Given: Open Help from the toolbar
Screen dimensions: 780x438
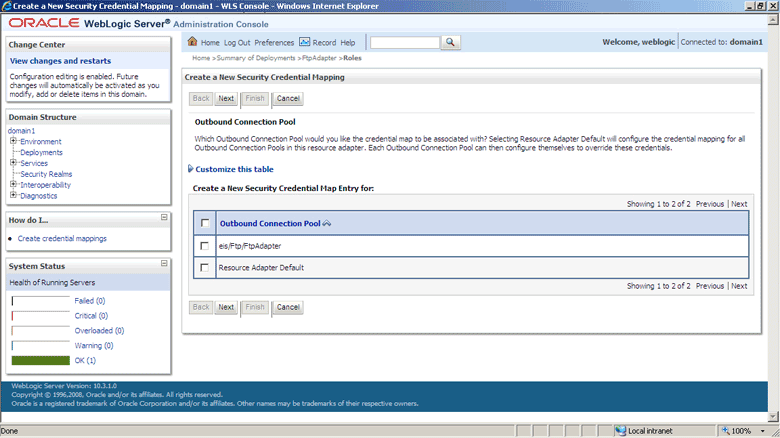Looking at the screenshot, I should (x=348, y=43).
